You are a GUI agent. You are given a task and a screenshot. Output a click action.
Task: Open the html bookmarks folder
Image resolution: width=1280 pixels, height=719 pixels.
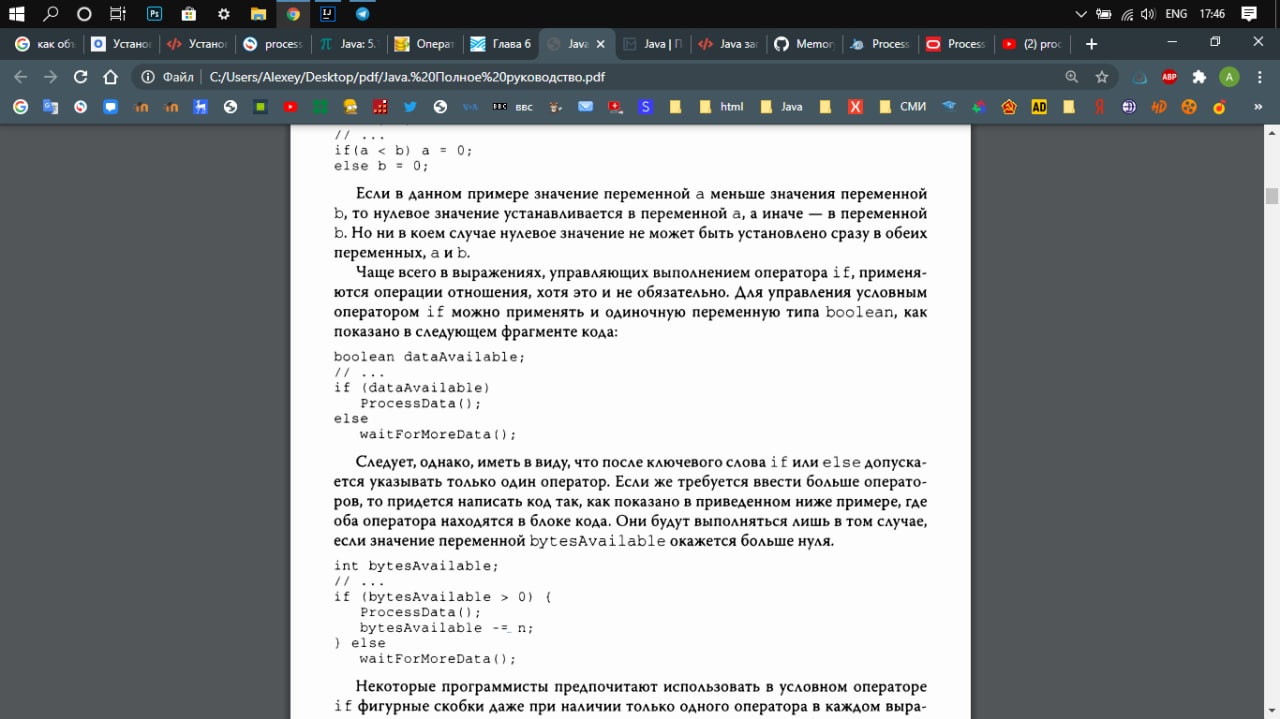coord(721,107)
